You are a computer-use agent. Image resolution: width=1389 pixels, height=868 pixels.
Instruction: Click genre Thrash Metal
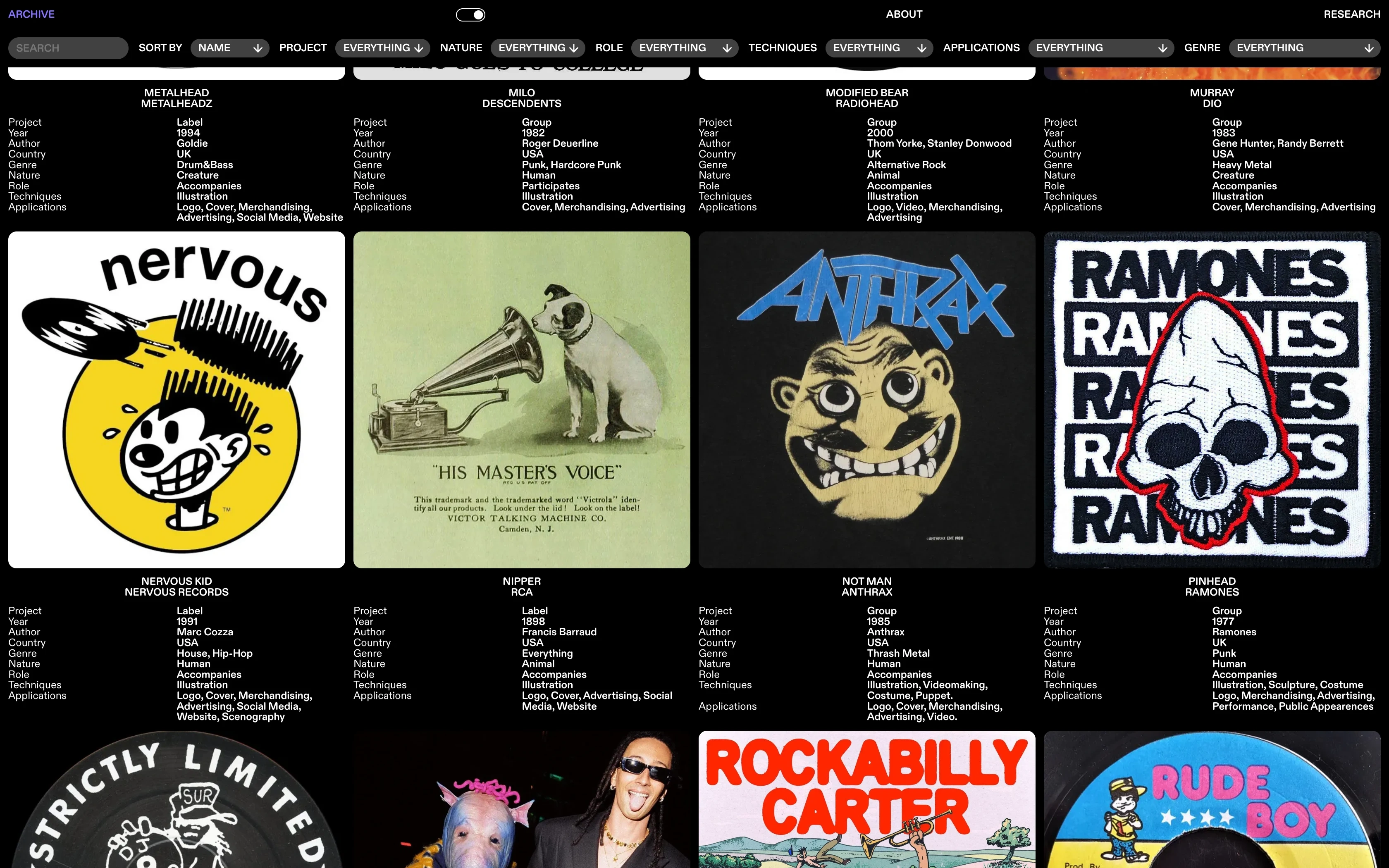tap(898, 653)
